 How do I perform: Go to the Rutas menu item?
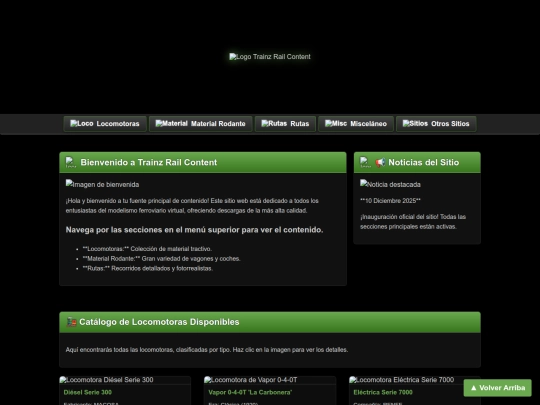[x=285, y=124]
